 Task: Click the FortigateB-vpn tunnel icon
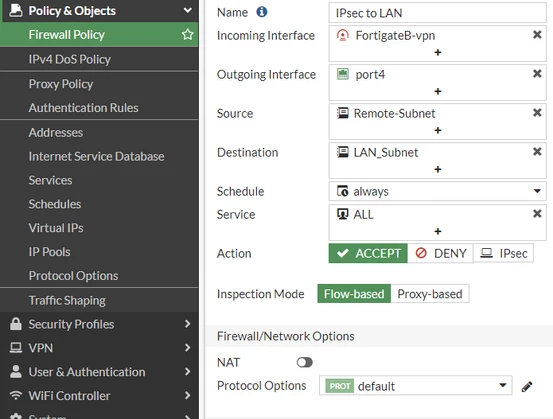(342, 35)
